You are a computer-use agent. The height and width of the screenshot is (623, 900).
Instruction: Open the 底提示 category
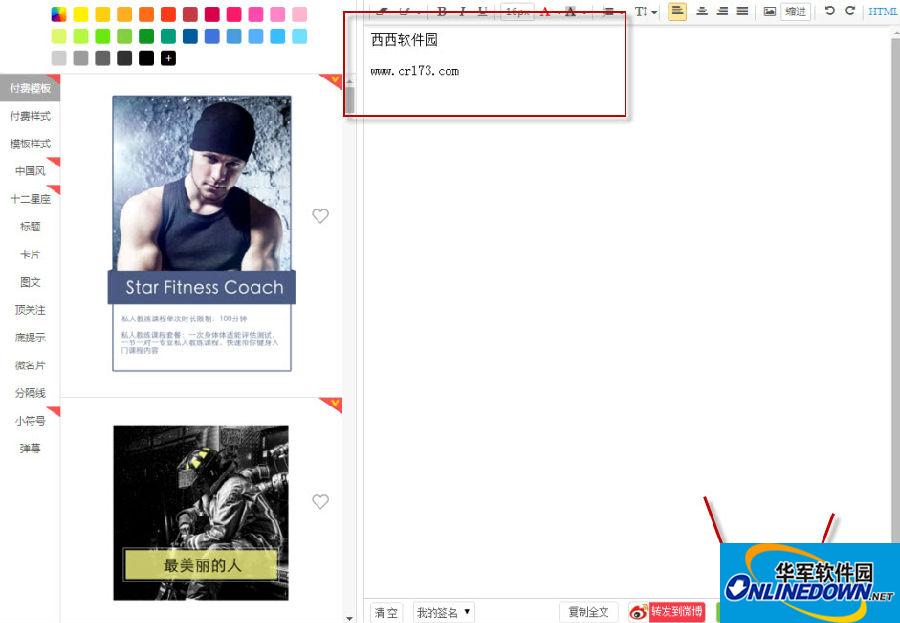(30, 338)
